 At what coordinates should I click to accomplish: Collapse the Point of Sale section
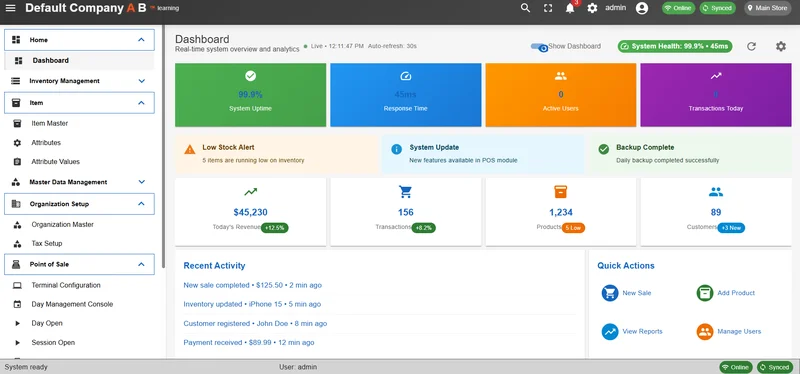(79, 264)
